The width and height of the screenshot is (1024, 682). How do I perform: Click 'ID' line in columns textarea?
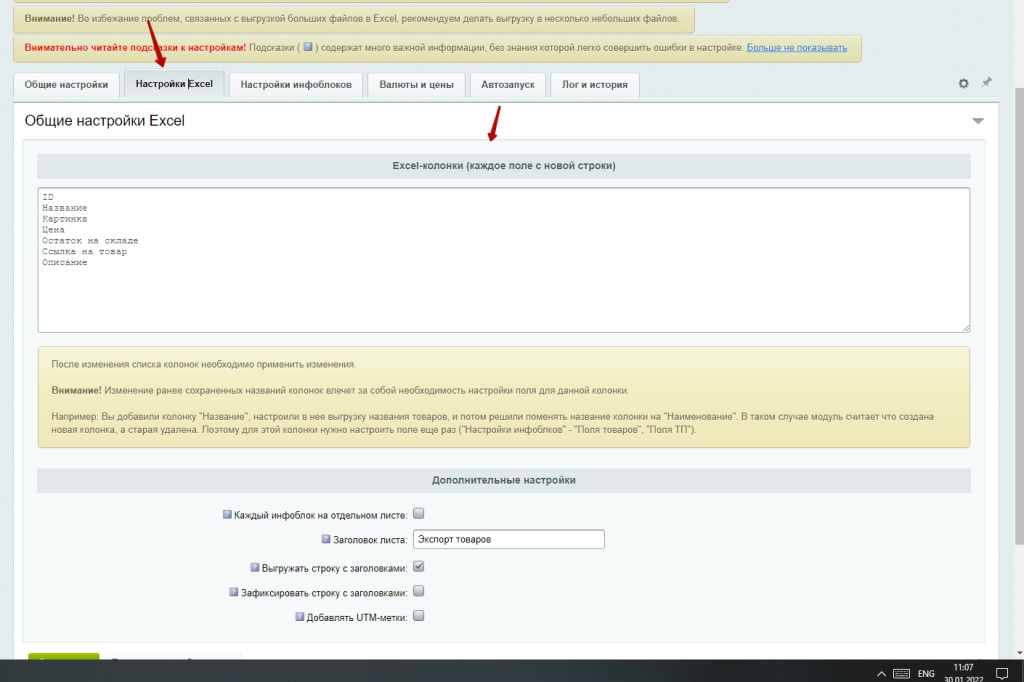[48, 197]
